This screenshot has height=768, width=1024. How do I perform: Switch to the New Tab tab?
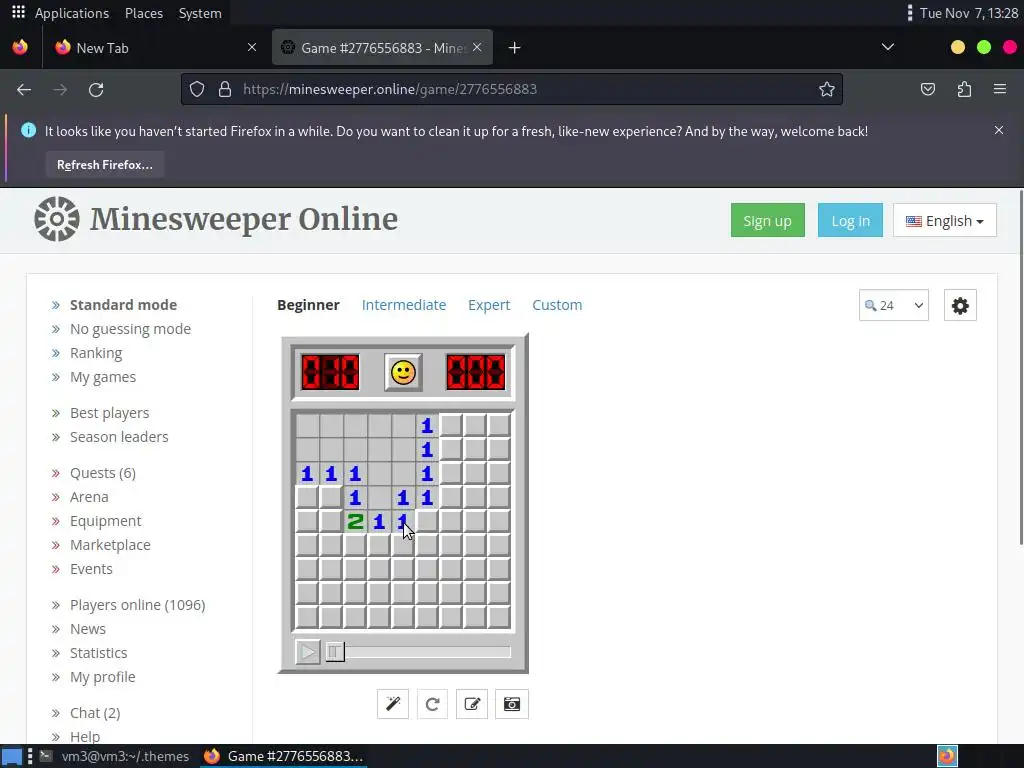(x=155, y=48)
